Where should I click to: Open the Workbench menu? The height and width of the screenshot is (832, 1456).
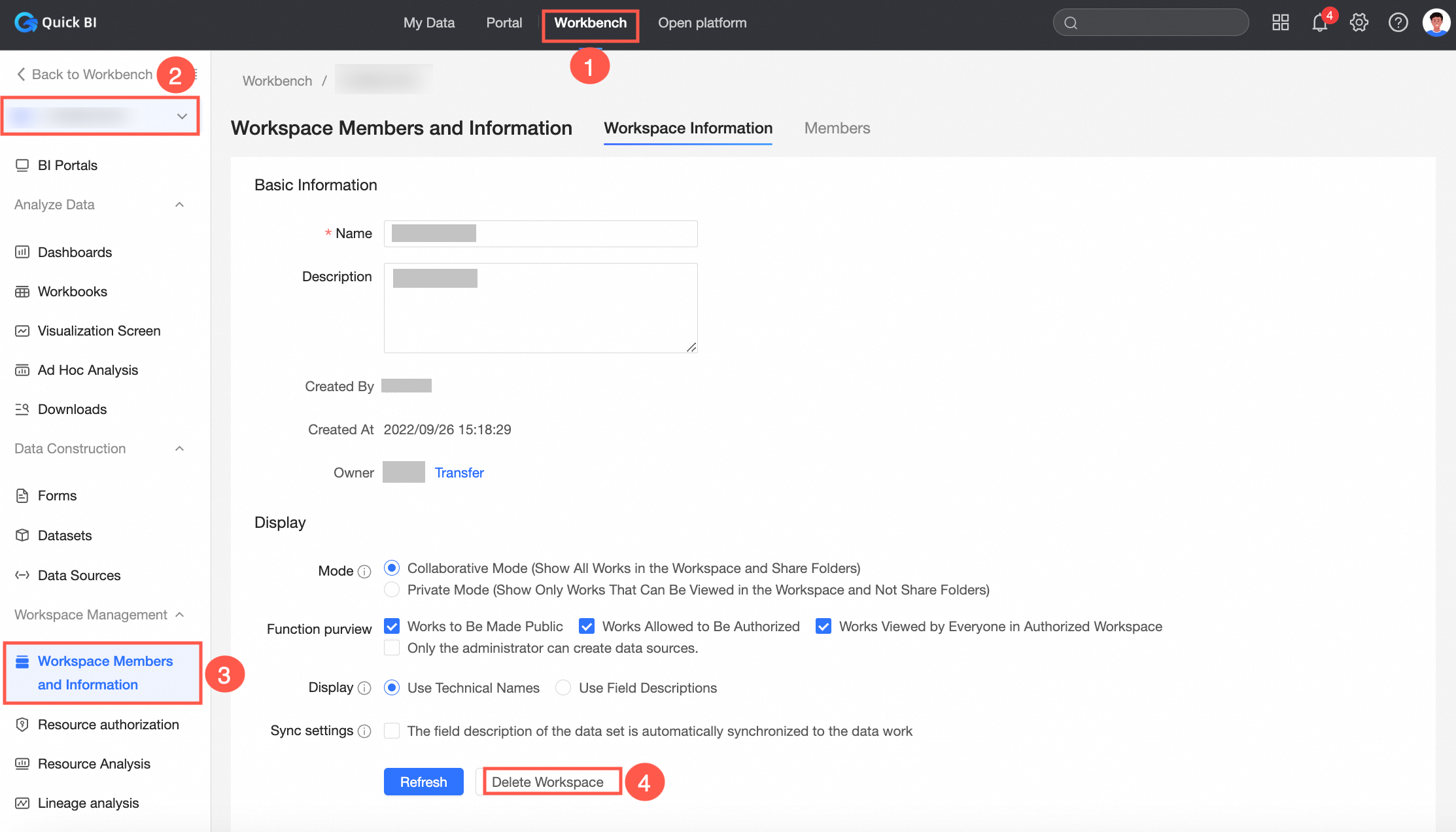591,23
